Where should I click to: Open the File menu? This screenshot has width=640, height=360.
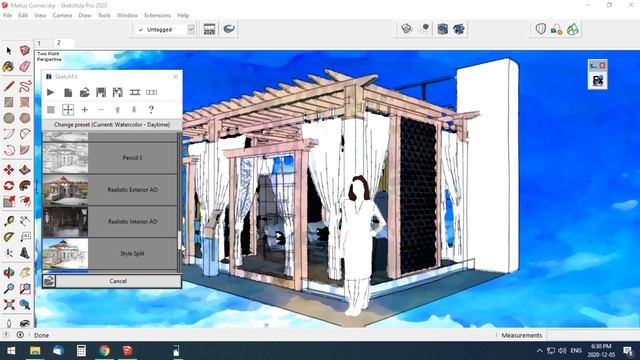[x=7, y=15]
